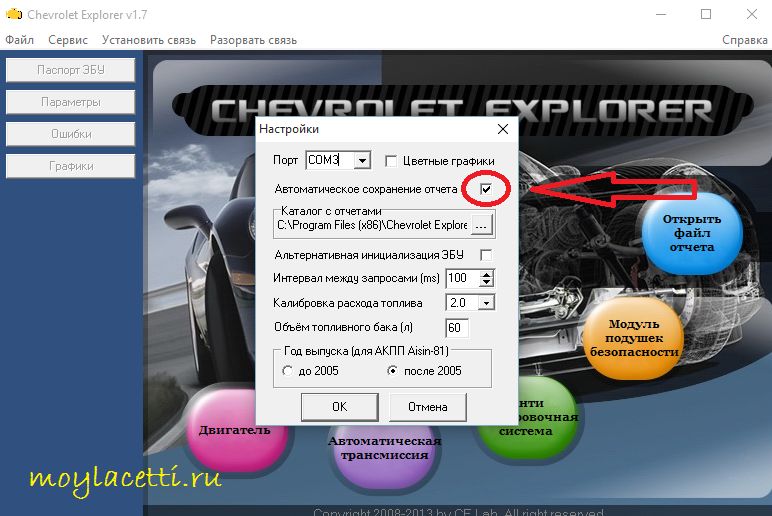Click the Ошибки sidebar button
772x516 pixels.
pos(70,134)
